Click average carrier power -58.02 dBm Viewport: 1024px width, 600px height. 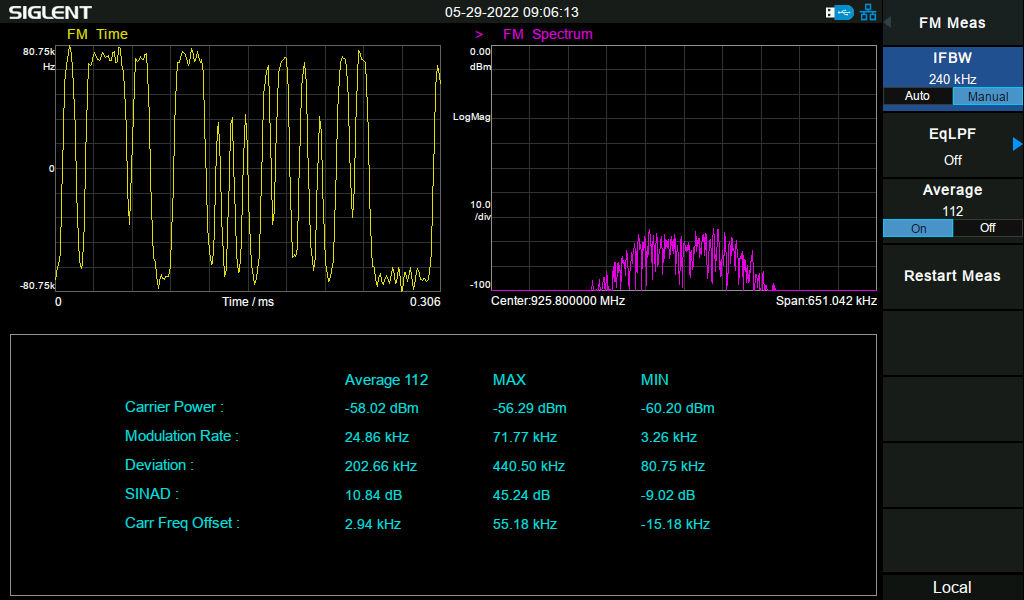click(x=381, y=408)
